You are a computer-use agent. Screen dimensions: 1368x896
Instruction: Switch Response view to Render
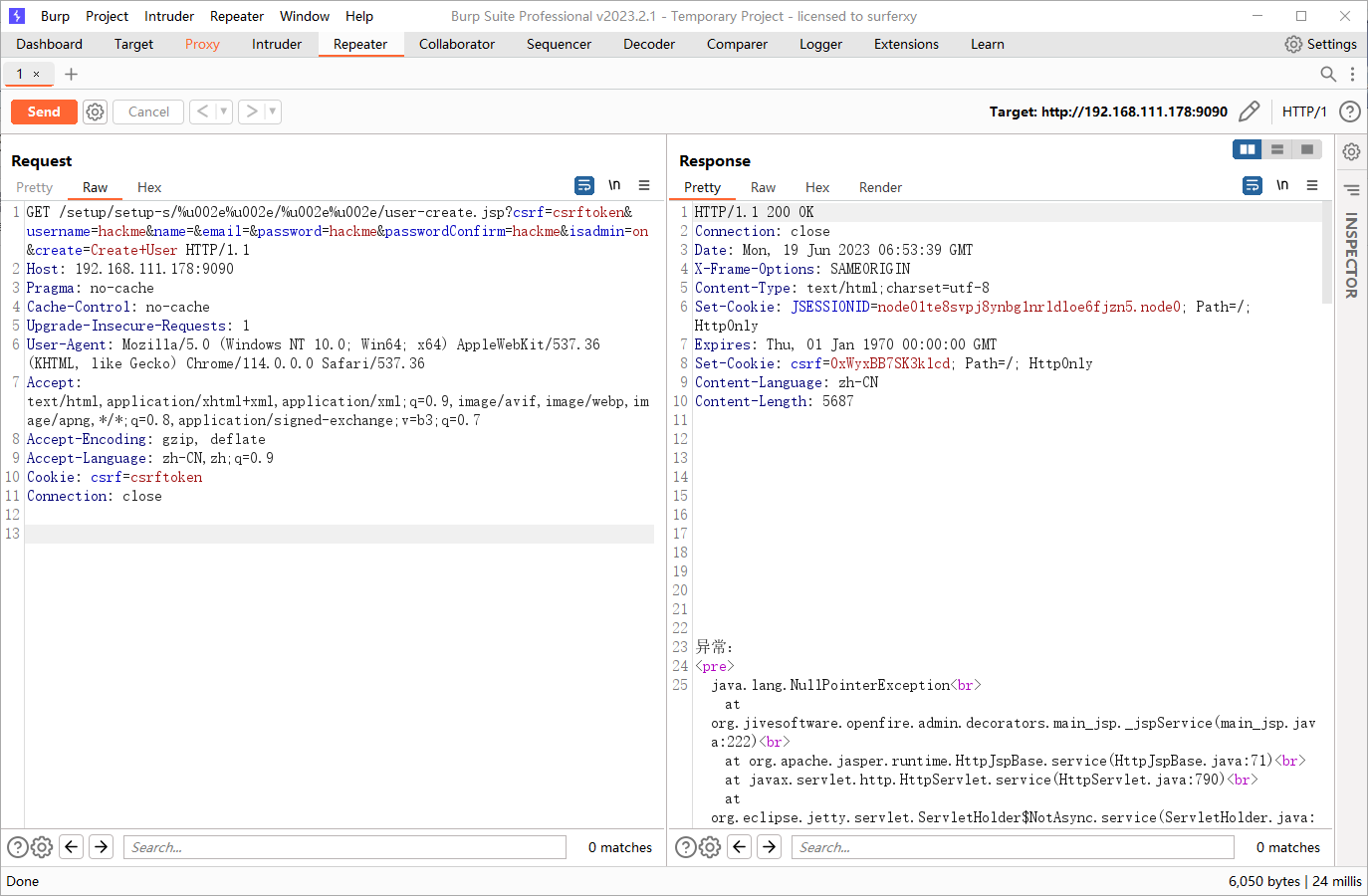click(x=880, y=187)
